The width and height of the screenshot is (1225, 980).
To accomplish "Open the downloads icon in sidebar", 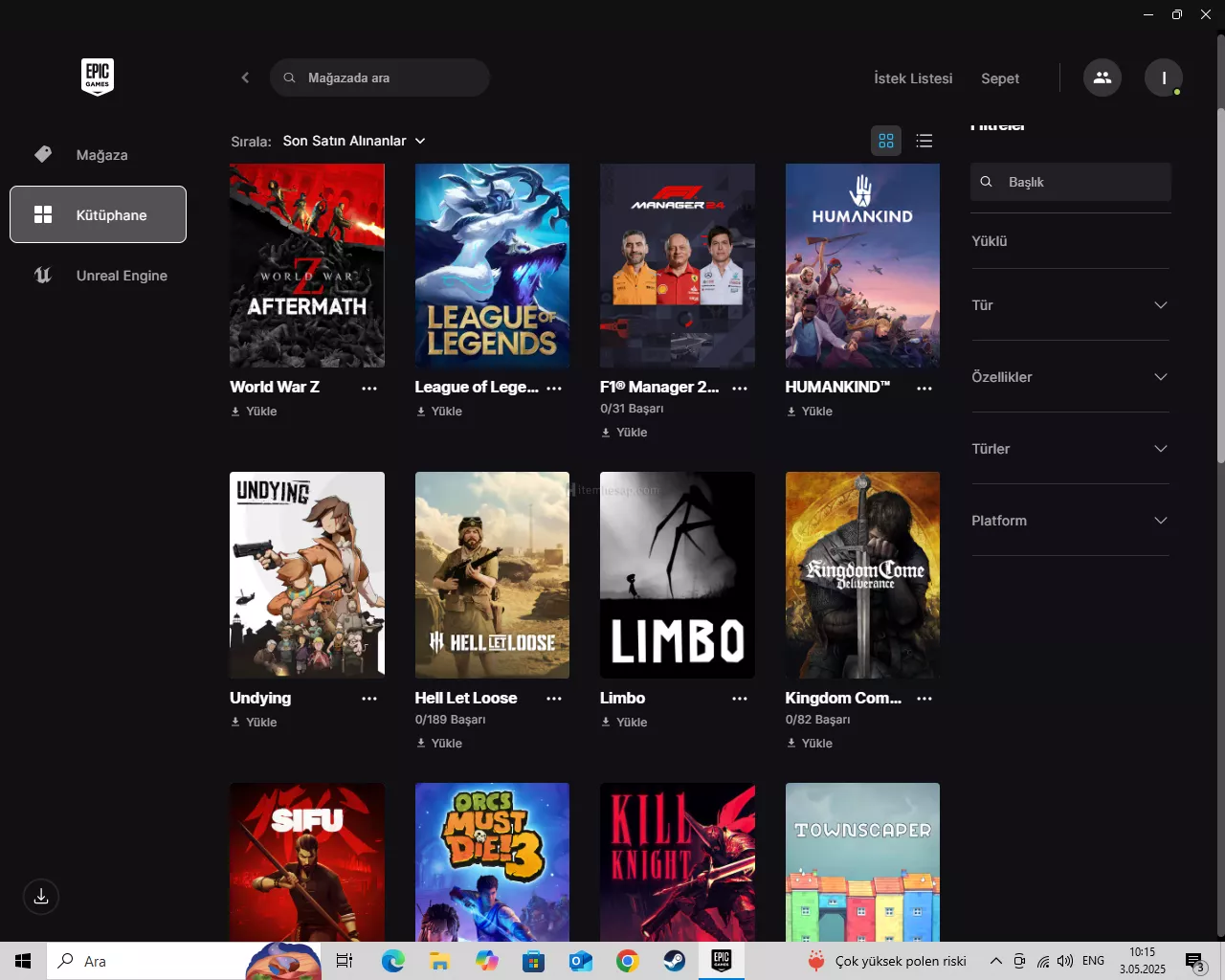I will (41, 897).
